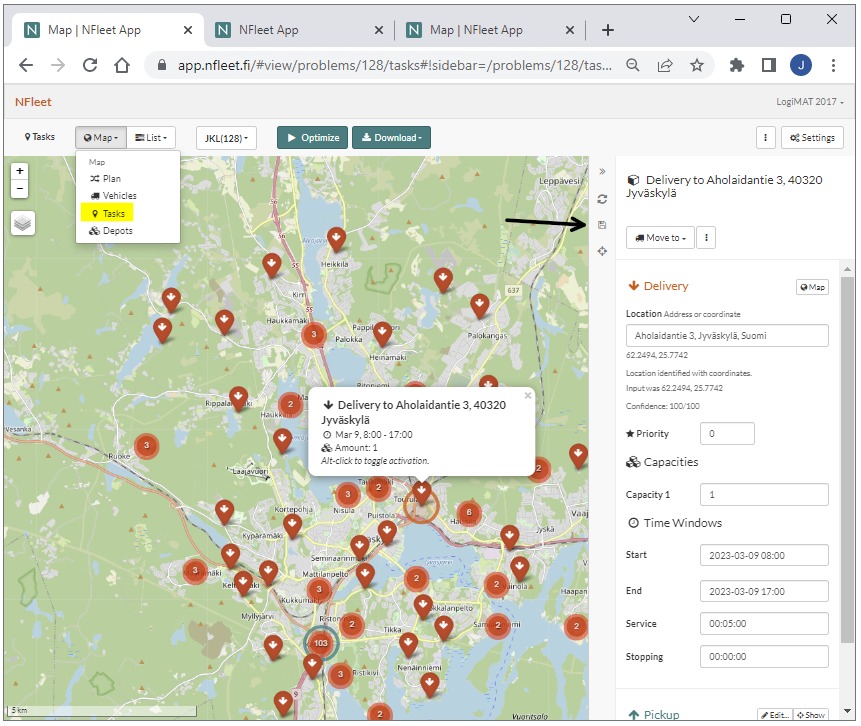Image resolution: width=861 pixels, height=726 pixels.
Task: Click the Tasks toolbar button
Action: (x=40, y=137)
